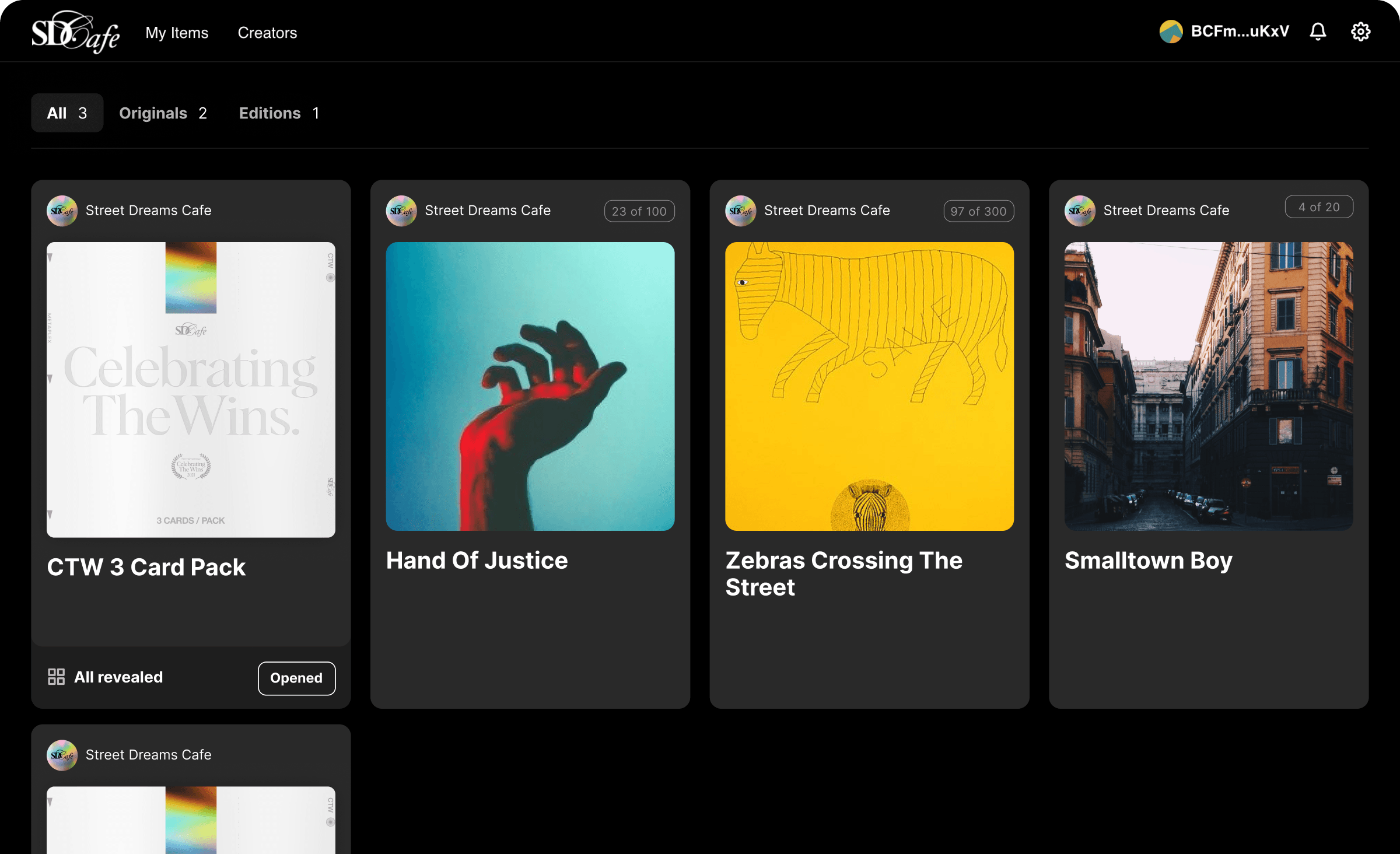Switch to Originals tab
1400x854 pixels.
point(163,113)
